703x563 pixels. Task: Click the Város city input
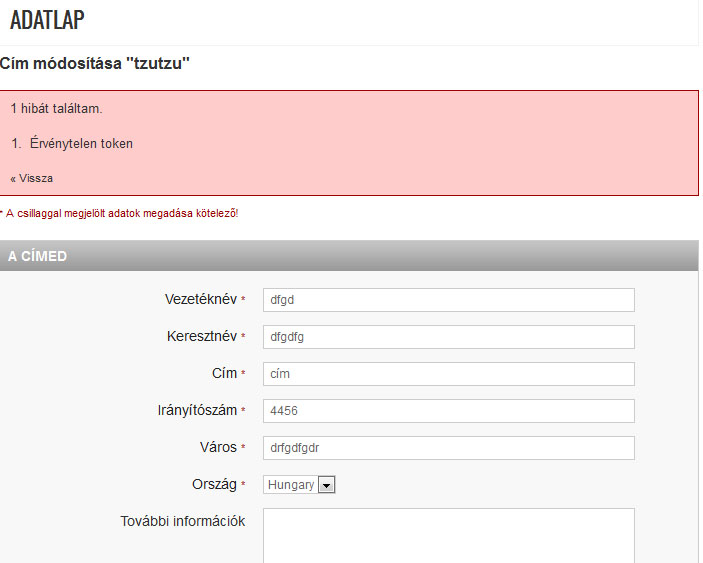[448, 448]
